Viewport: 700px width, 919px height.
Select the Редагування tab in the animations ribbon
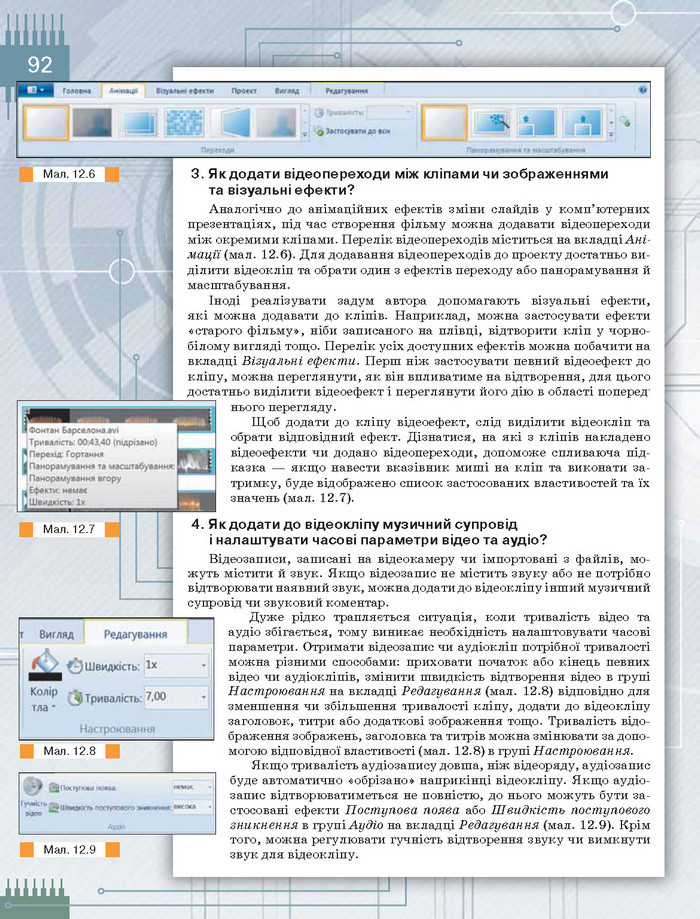point(346,91)
